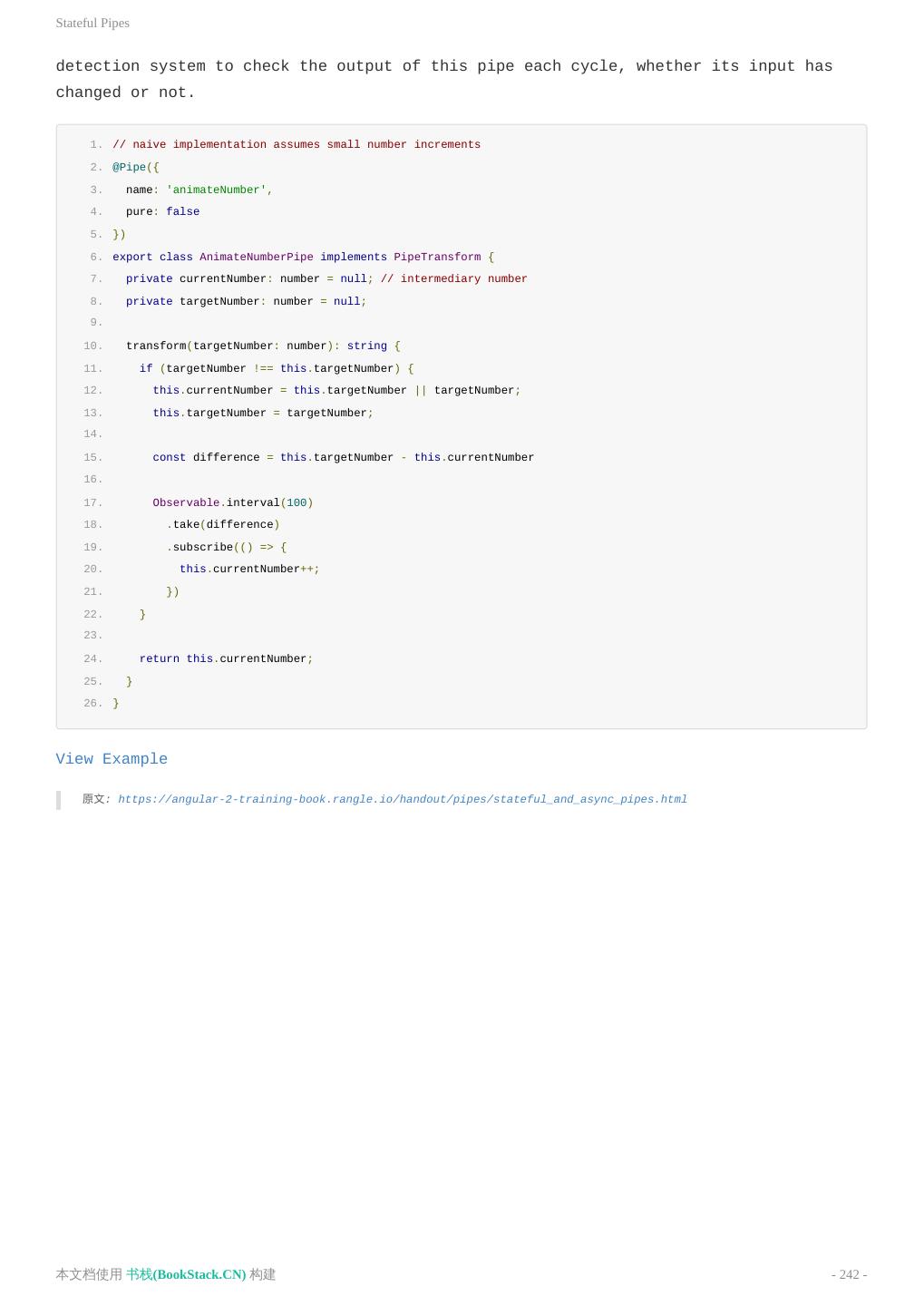Viewport: 924px width, 1306px height.
Task: Click the false value after pure
Action: pos(182,212)
